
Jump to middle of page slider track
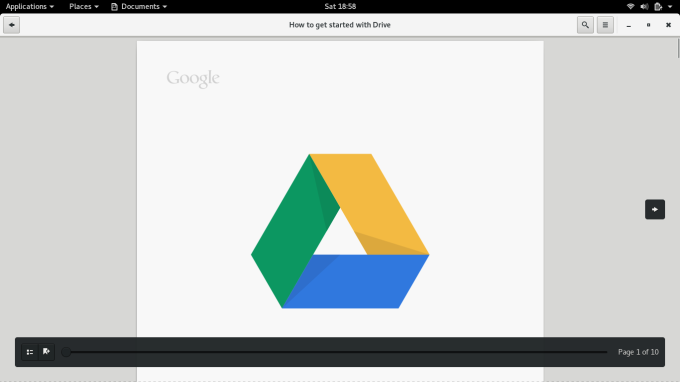(x=337, y=352)
